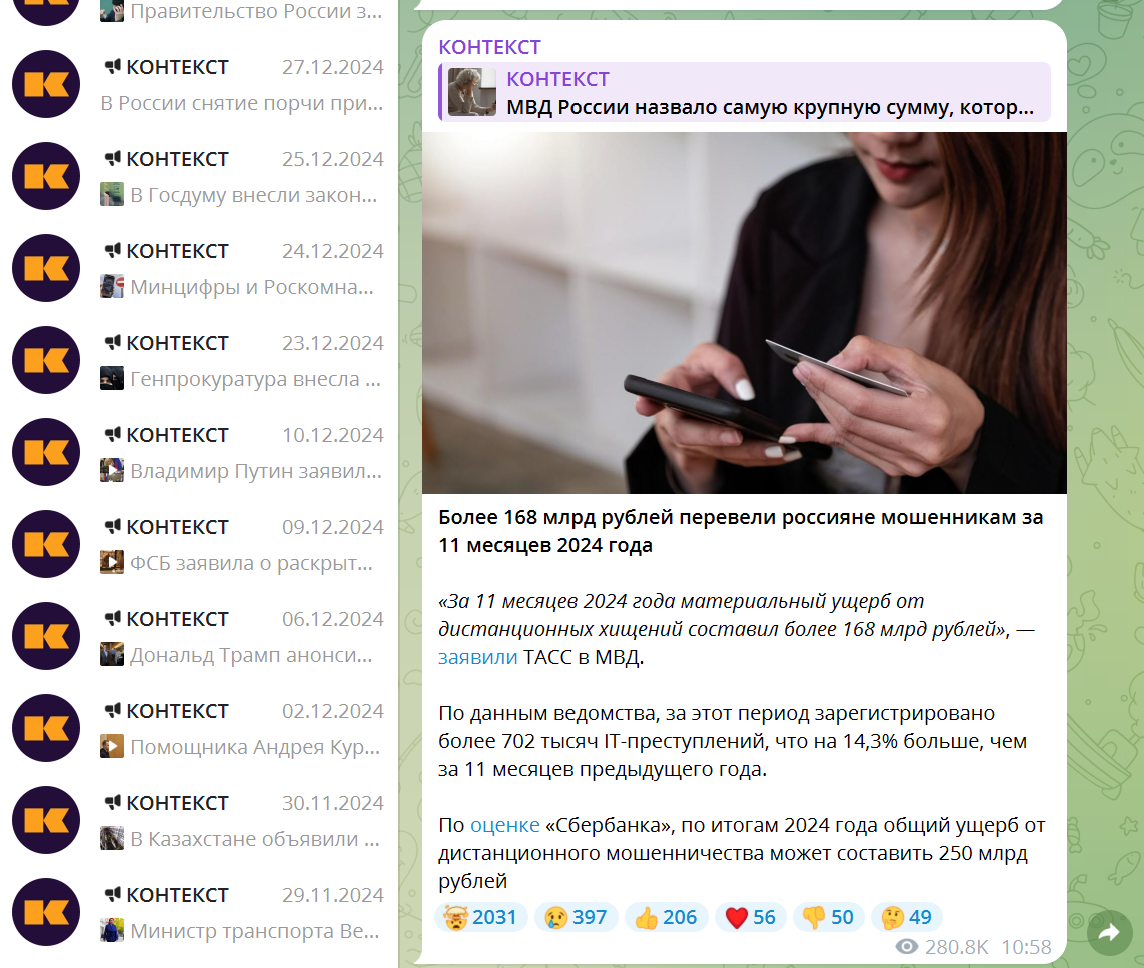Click channel avatar of 25.12.2024 result
Viewport: 1144px width, 968px height.
coord(46,176)
